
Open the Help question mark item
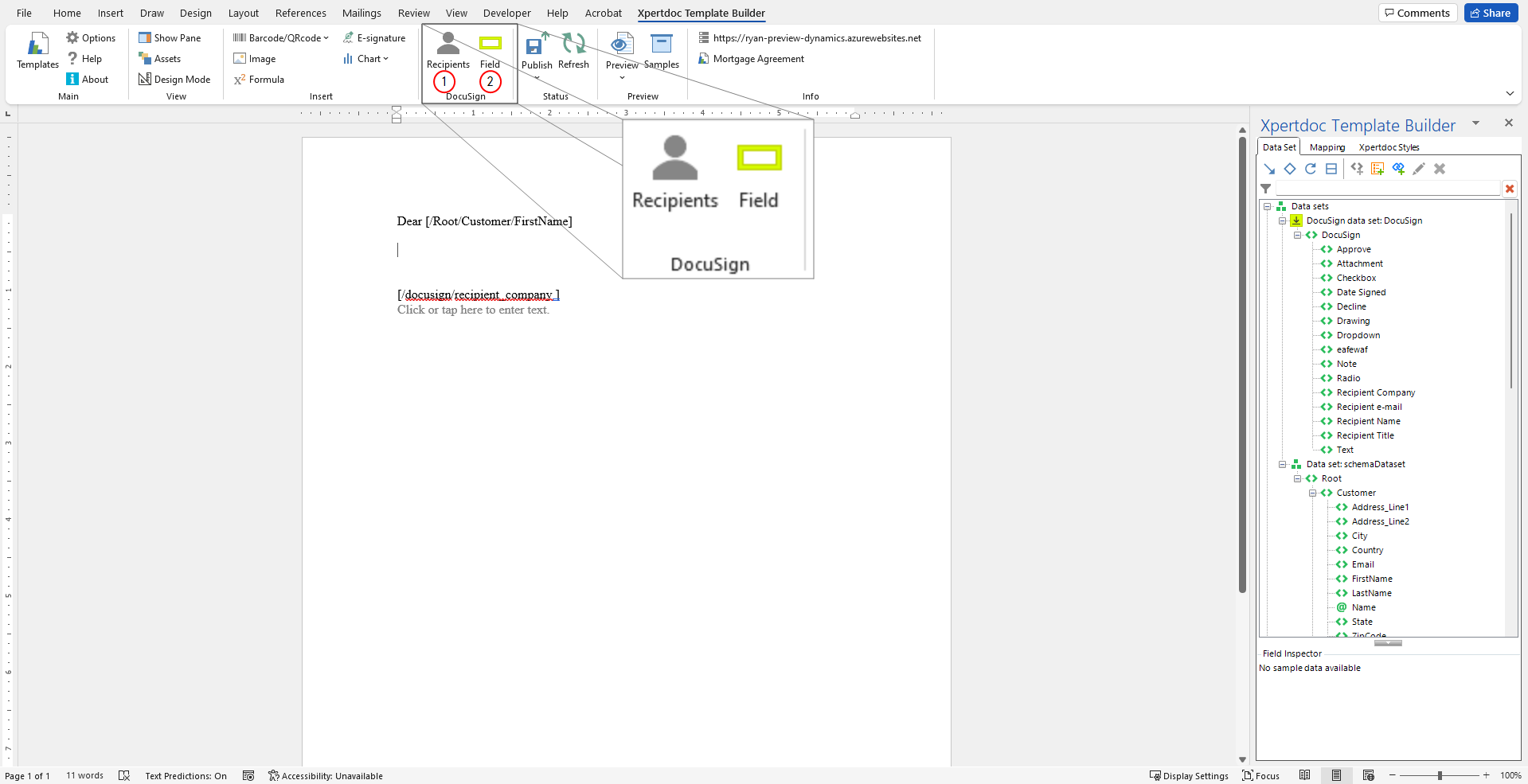coord(84,58)
